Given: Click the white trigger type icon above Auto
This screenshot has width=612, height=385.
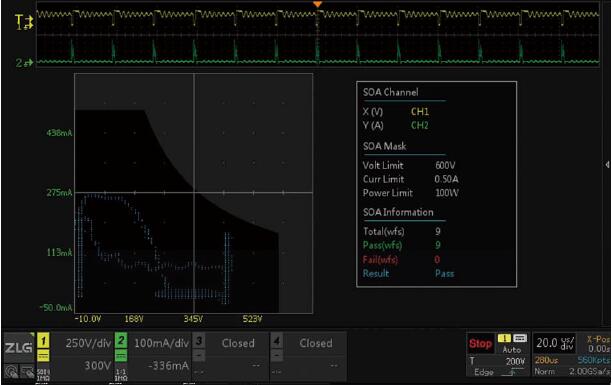Looking at the screenshot, I should coord(519,338).
